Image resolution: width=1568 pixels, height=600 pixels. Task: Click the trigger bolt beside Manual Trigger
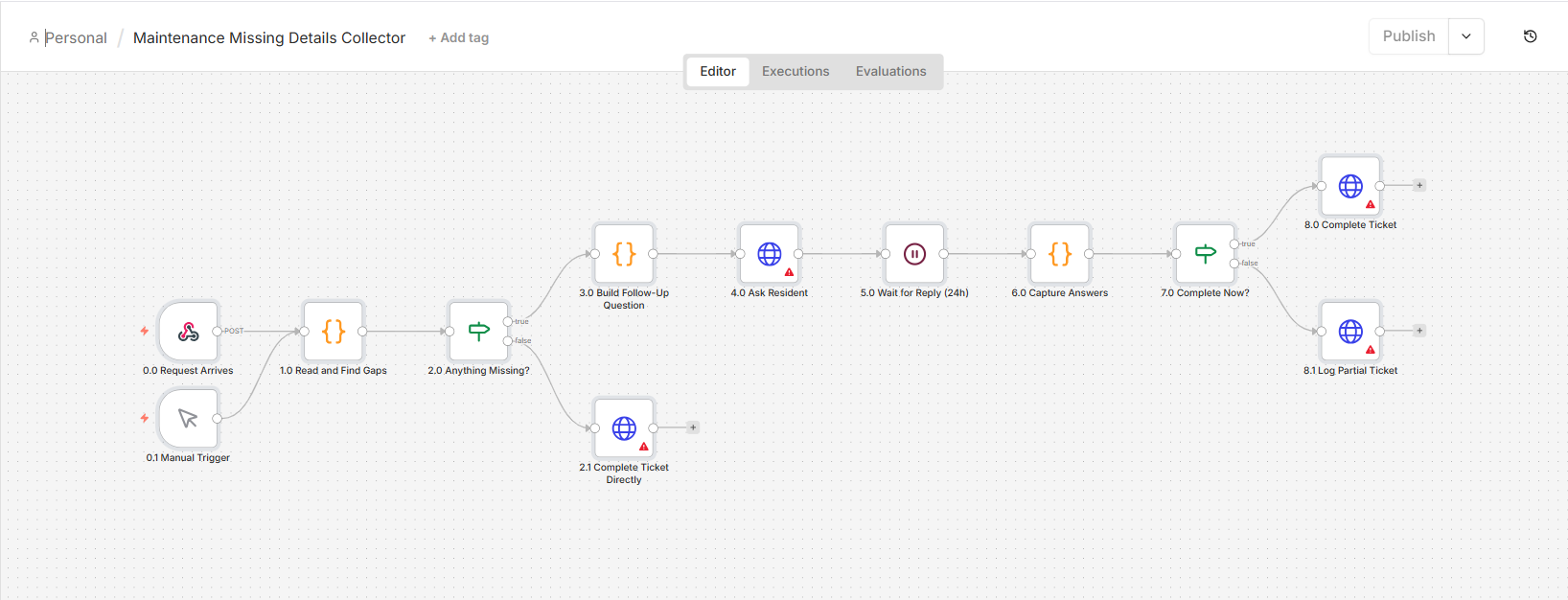pyautogui.click(x=145, y=419)
